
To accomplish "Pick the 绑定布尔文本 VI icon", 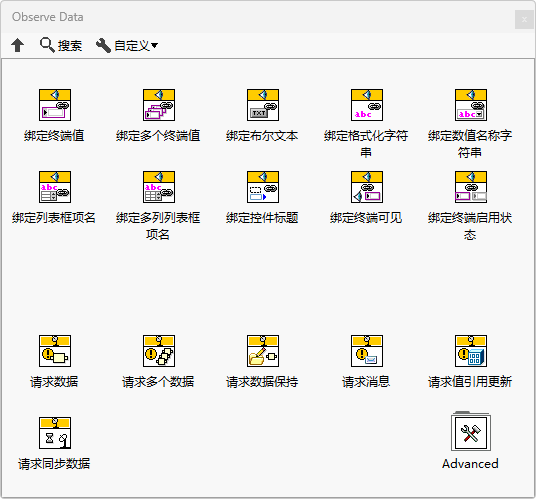I will click(263, 105).
